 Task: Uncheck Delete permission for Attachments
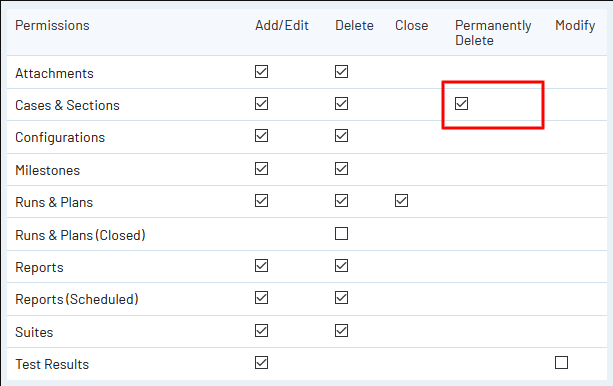click(341, 72)
